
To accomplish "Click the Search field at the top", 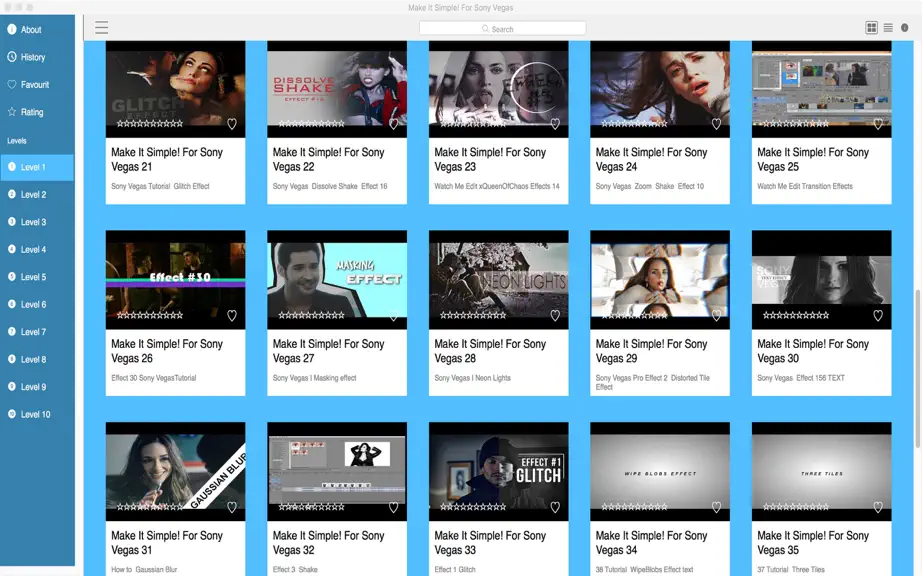I will click(x=502, y=29).
